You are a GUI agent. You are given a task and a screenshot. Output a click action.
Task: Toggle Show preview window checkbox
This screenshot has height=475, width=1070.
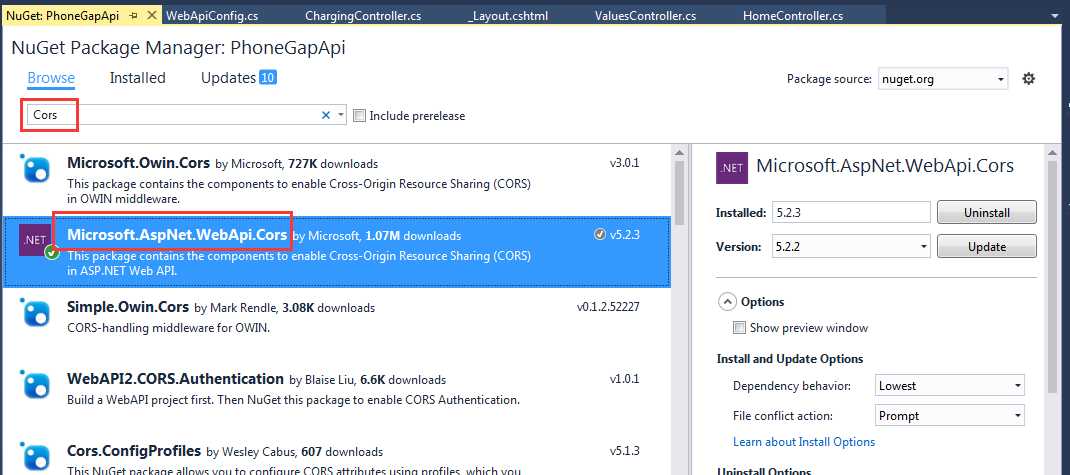[x=739, y=328]
